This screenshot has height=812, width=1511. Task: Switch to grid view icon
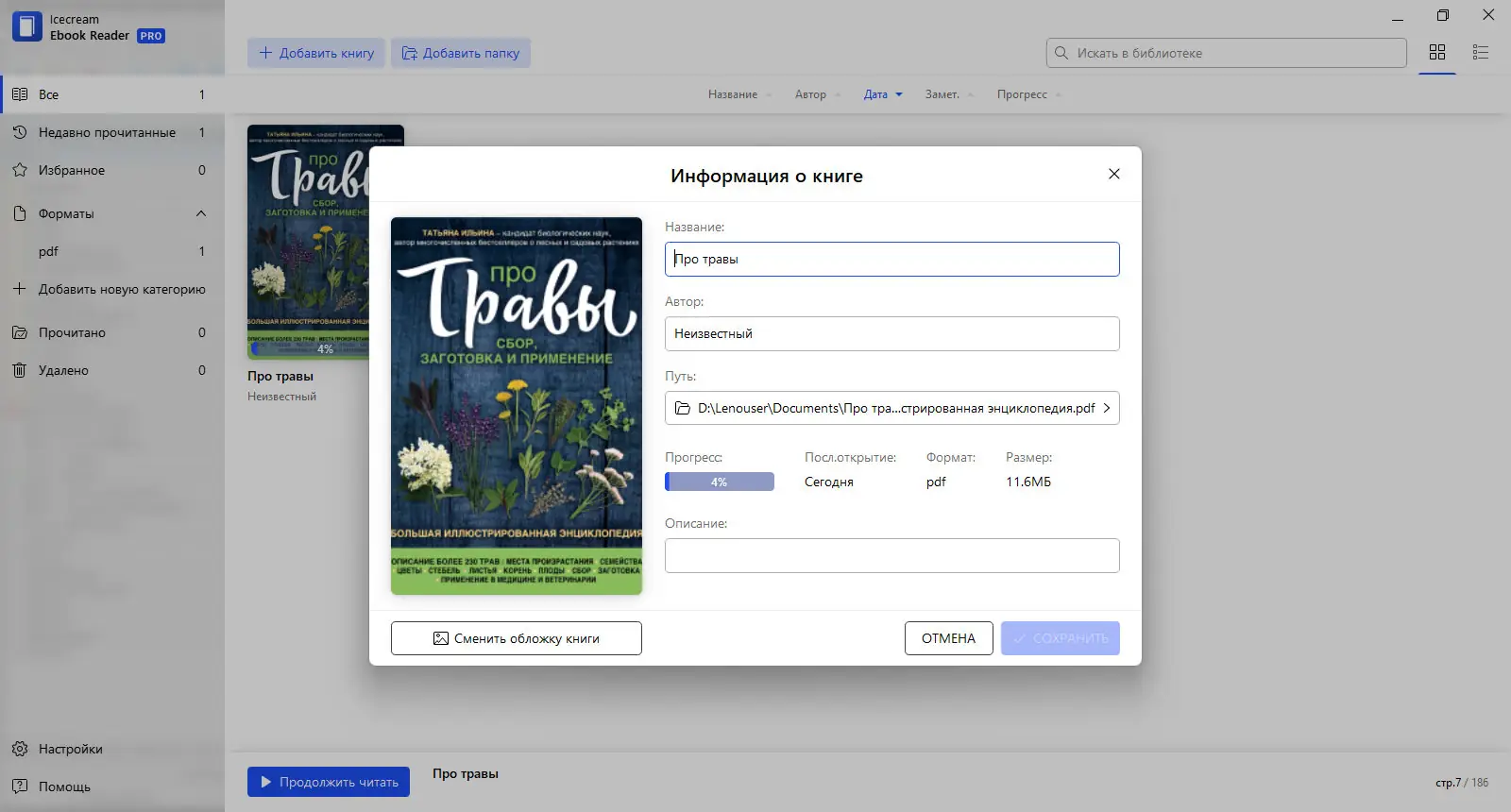pyautogui.click(x=1437, y=53)
